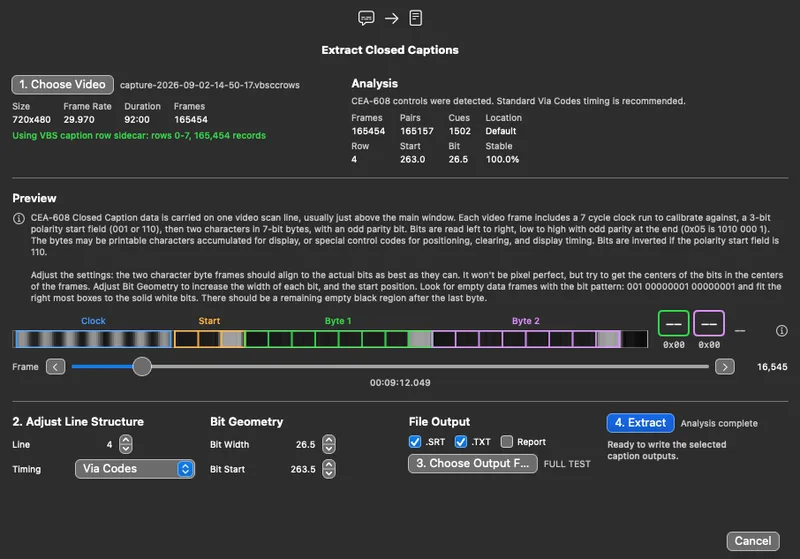Click the Duration value 92:00

tap(137, 120)
